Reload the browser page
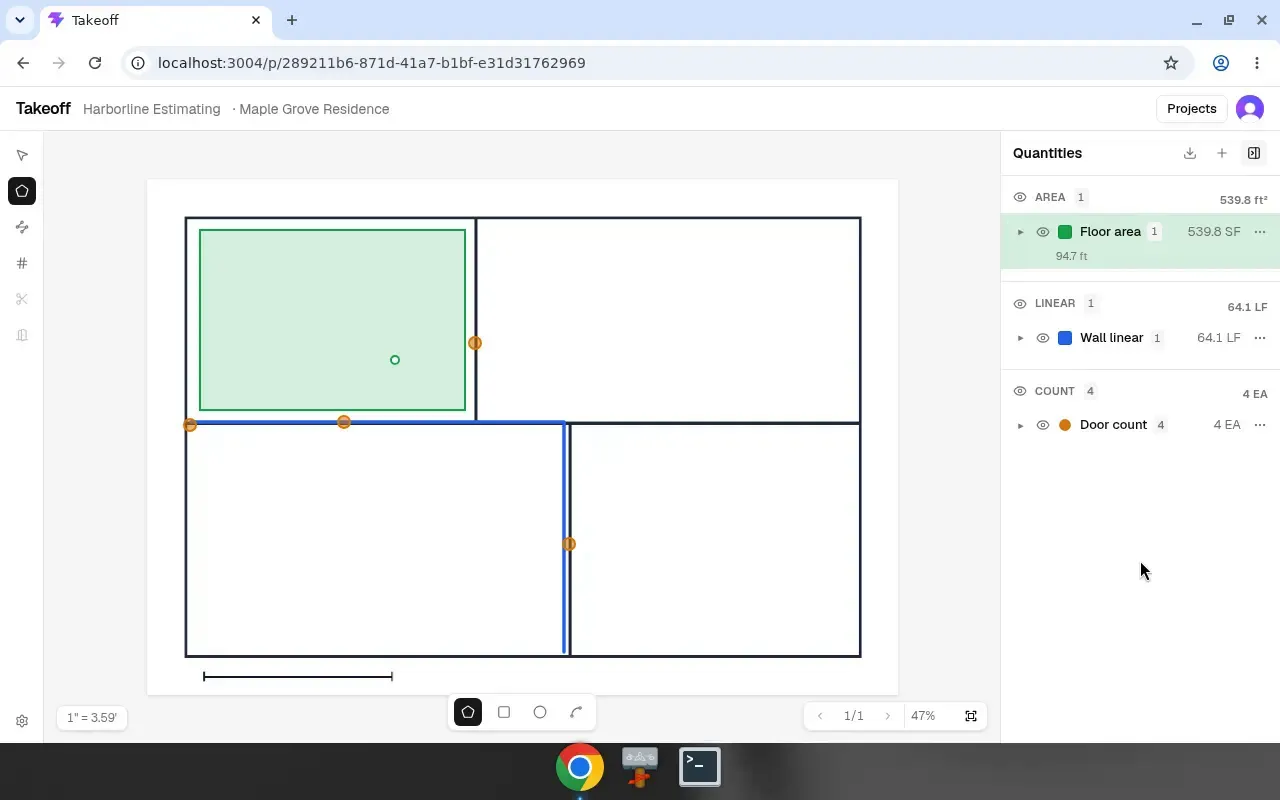This screenshot has width=1280, height=800. coord(95,63)
